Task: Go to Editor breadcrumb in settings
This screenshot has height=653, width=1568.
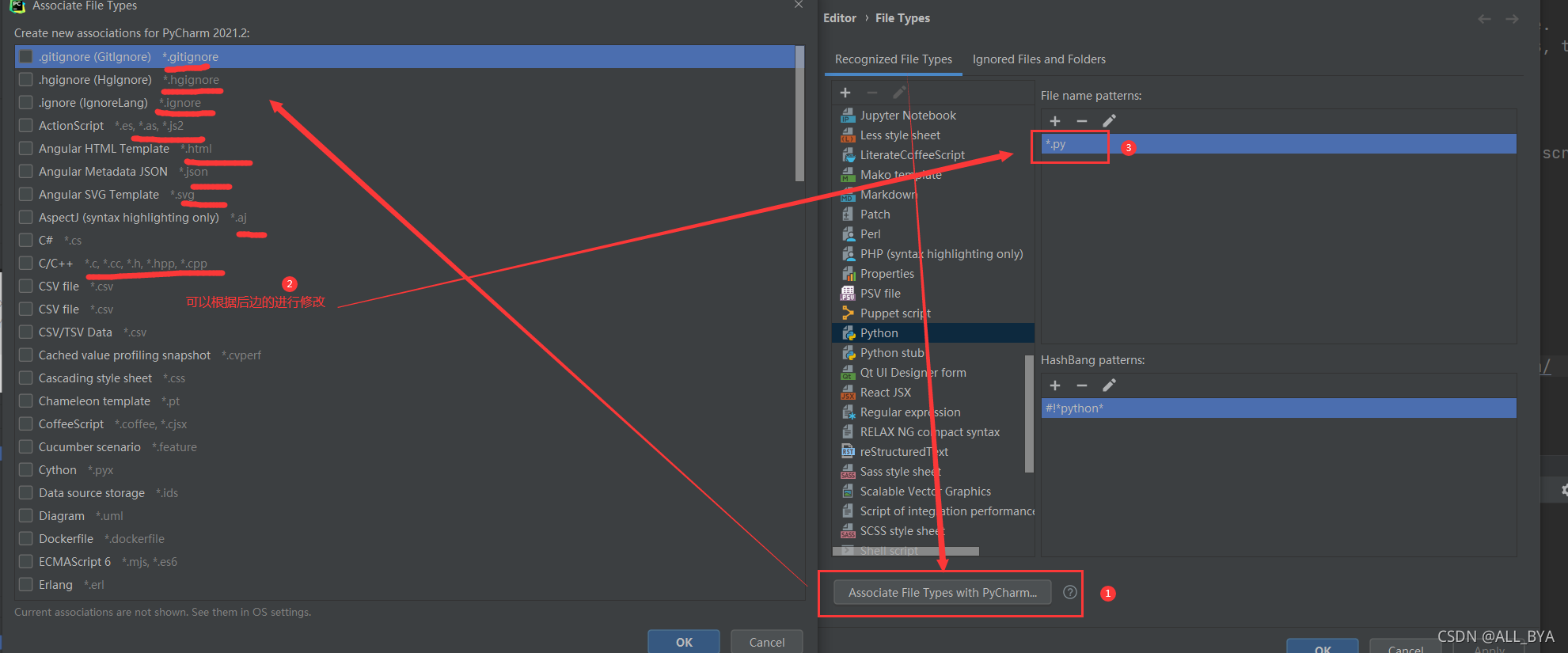Action: click(x=840, y=18)
